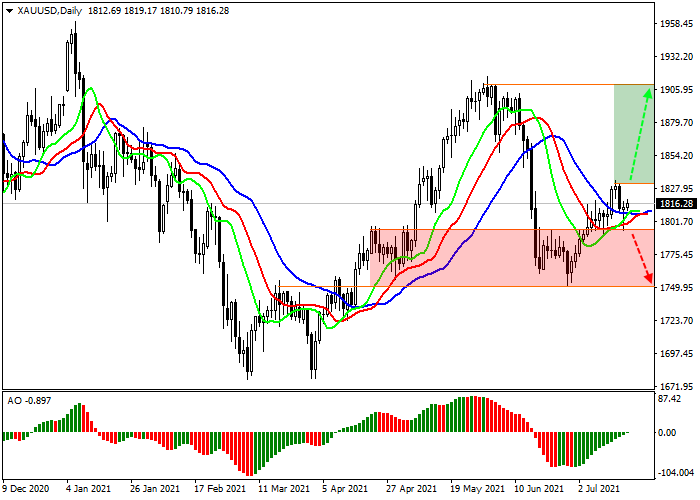Viewport: 700px width, 500px height.
Task: Click the 1671.95 price axis label
Action: (676, 386)
